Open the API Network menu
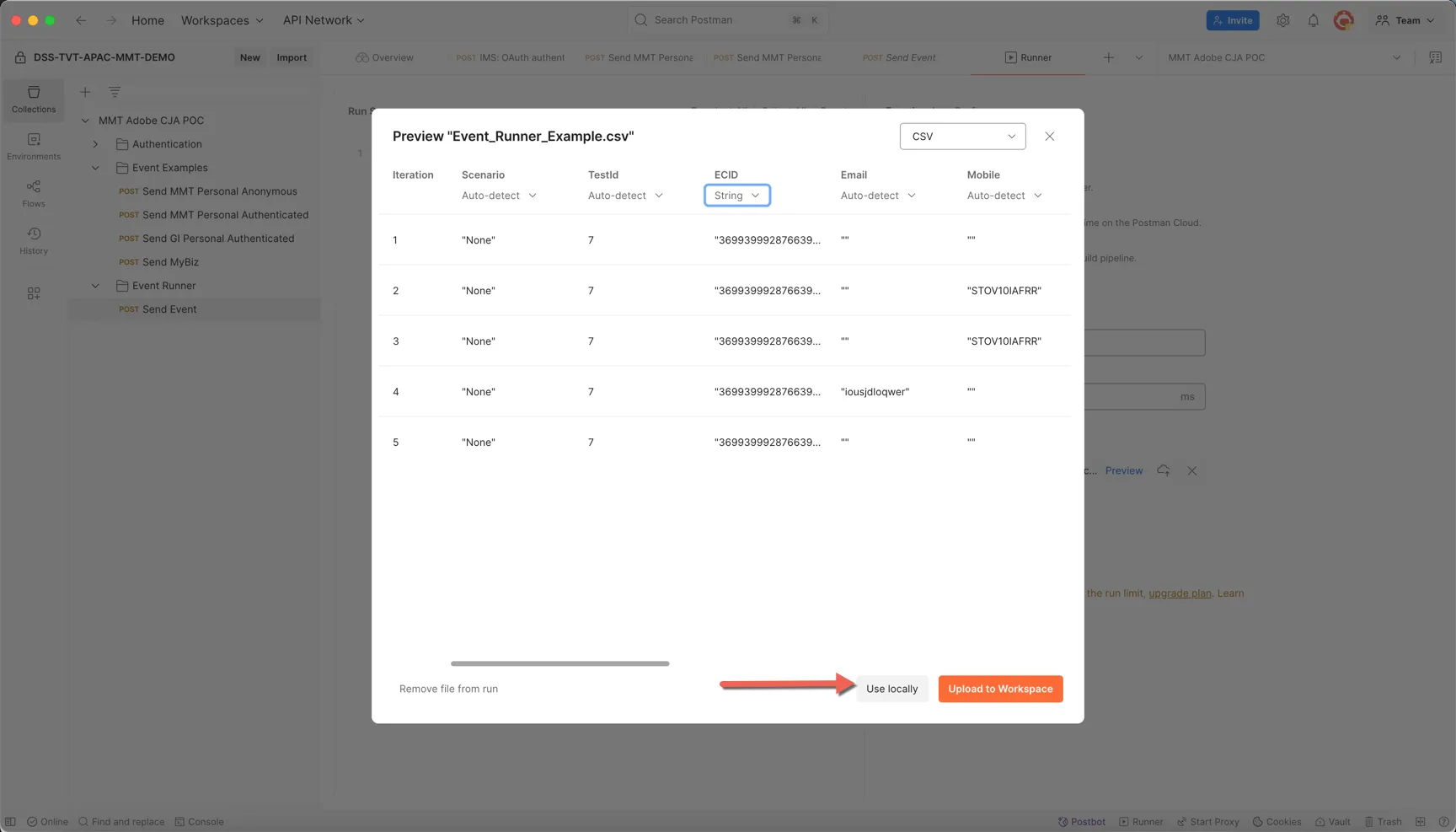Viewport: 1456px width, 832px height. coord(324,20)
